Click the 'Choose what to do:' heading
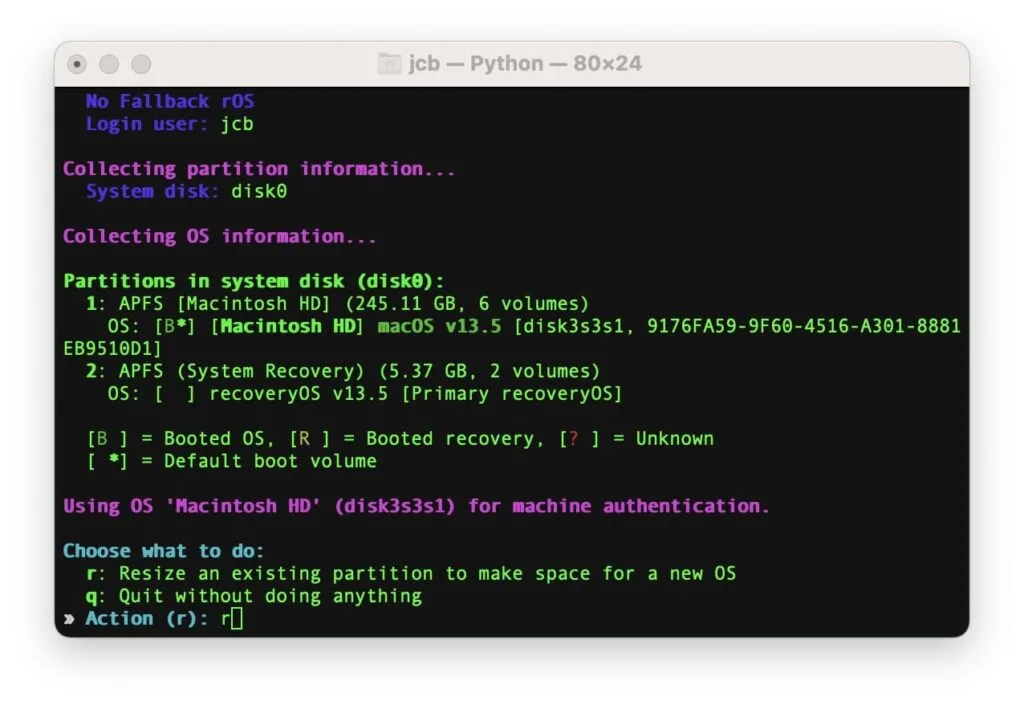Viewport: 1024px width, 705px height. (x=162, y=550)
